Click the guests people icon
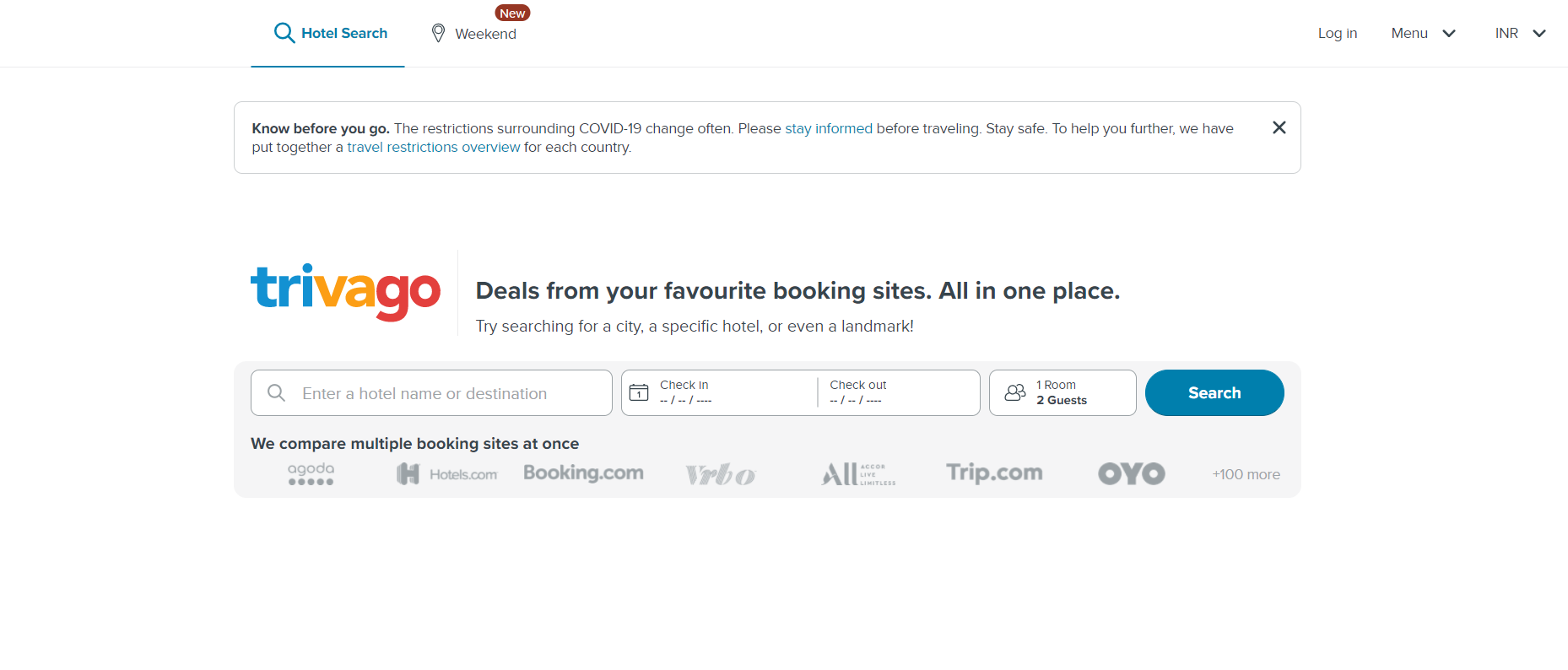The height and width of the screenshot is (670, 1568). (1015, 392)
